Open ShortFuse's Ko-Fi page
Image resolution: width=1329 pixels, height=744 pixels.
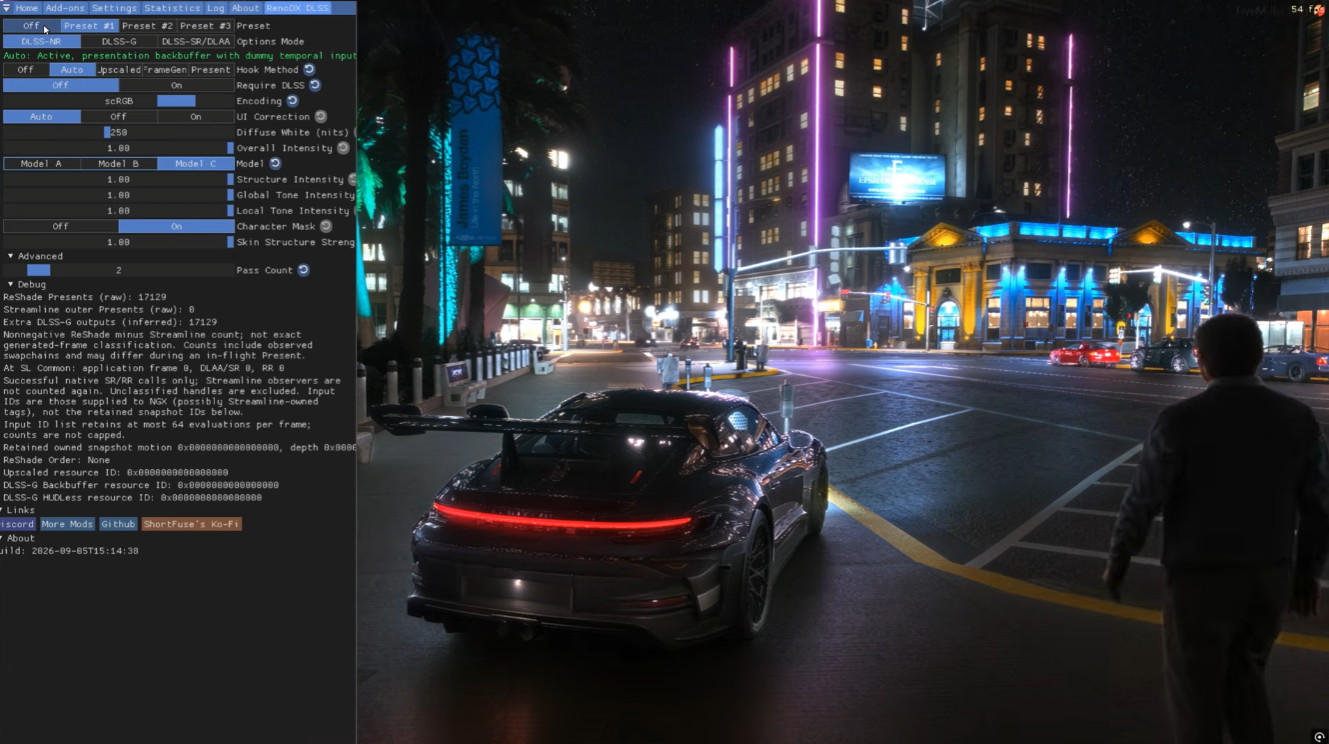[x=191, y=524]
